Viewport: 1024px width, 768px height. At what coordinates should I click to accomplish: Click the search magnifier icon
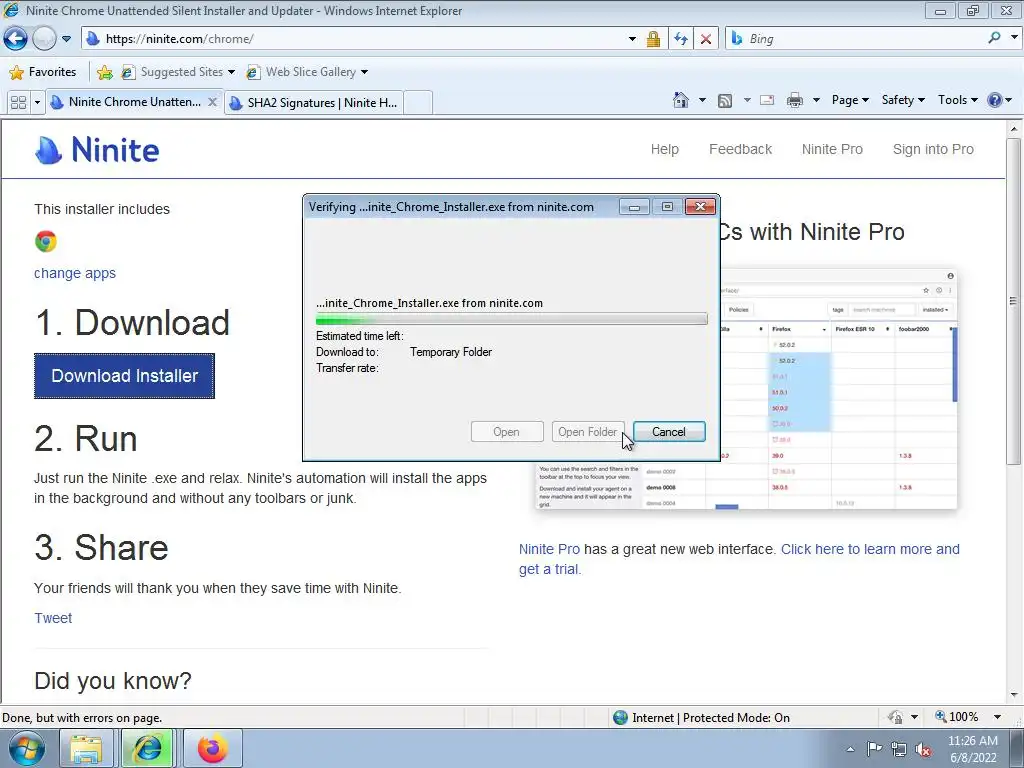coord(994,38)
